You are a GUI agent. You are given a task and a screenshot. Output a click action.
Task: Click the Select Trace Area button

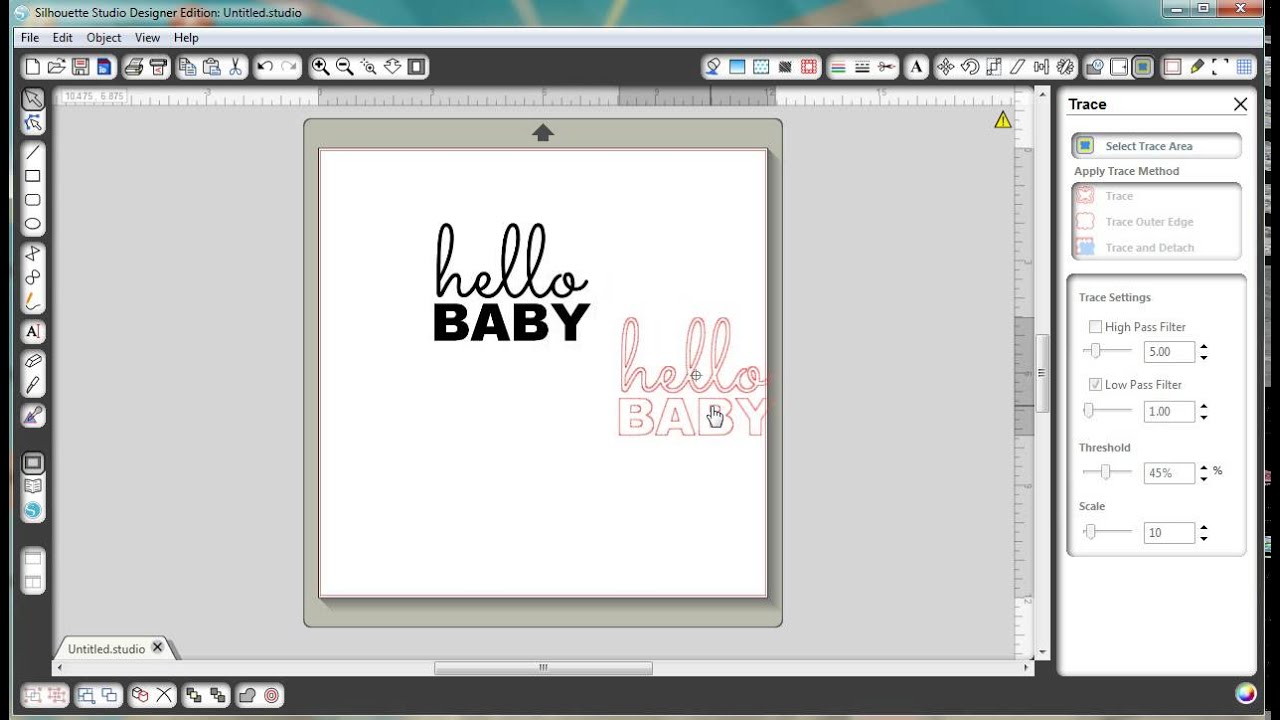pyautogui.click(x=1156, y=146)
